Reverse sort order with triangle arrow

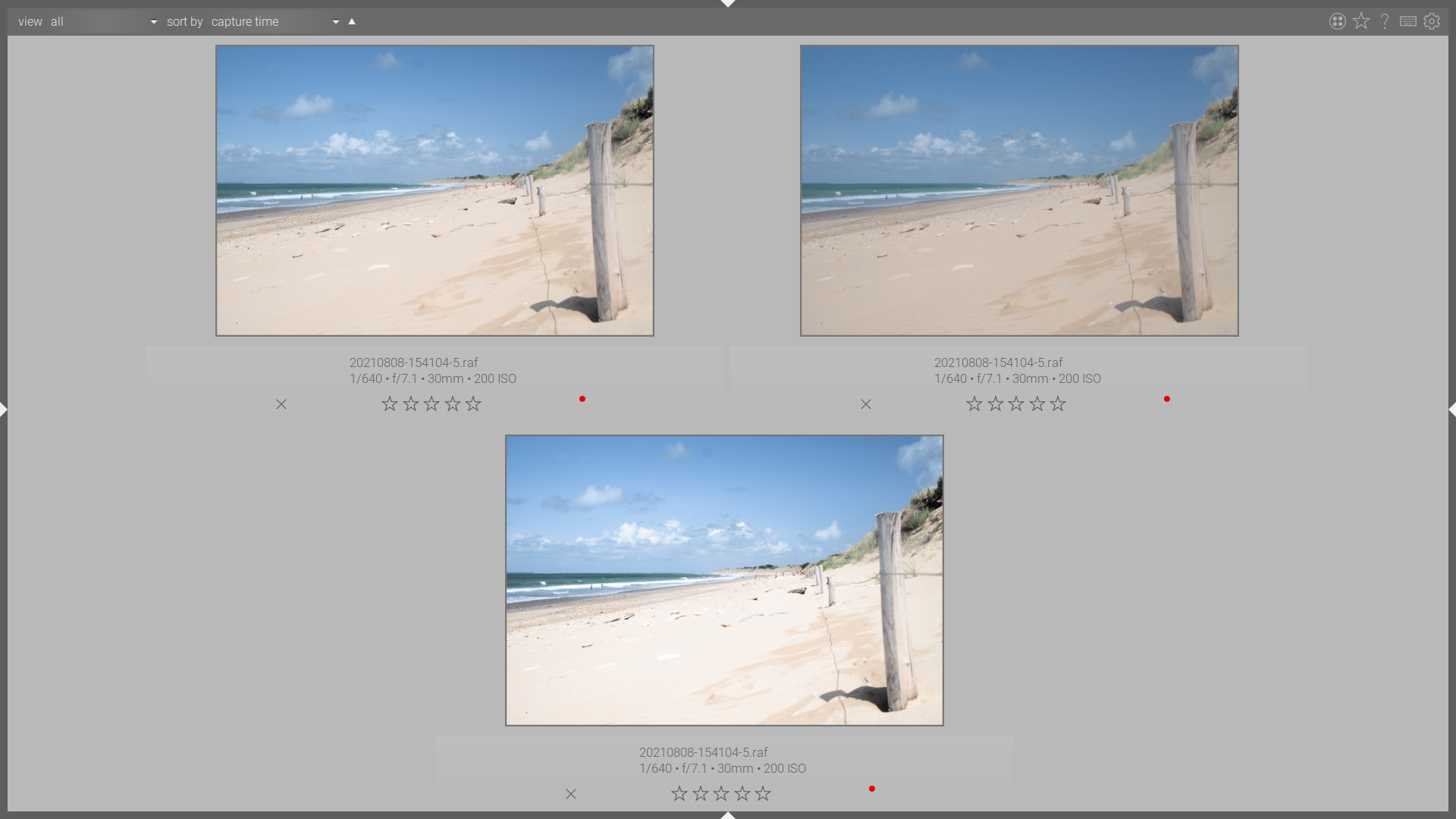click(352, 21)
